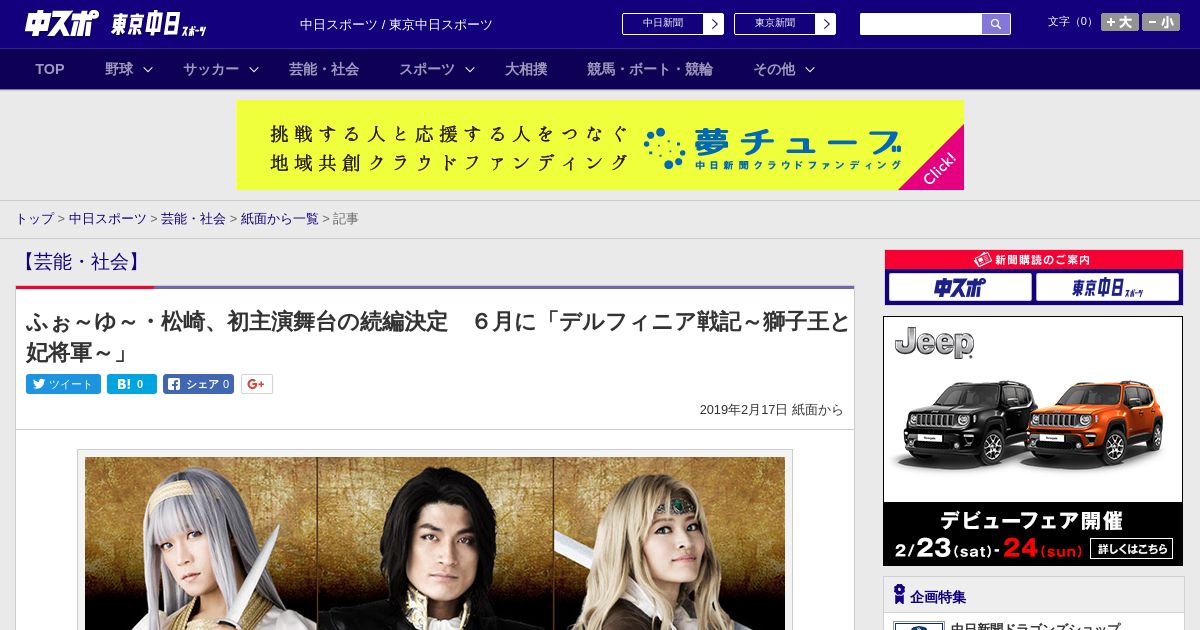Open スポーツ navigation menu

click(x=427, y=69)
